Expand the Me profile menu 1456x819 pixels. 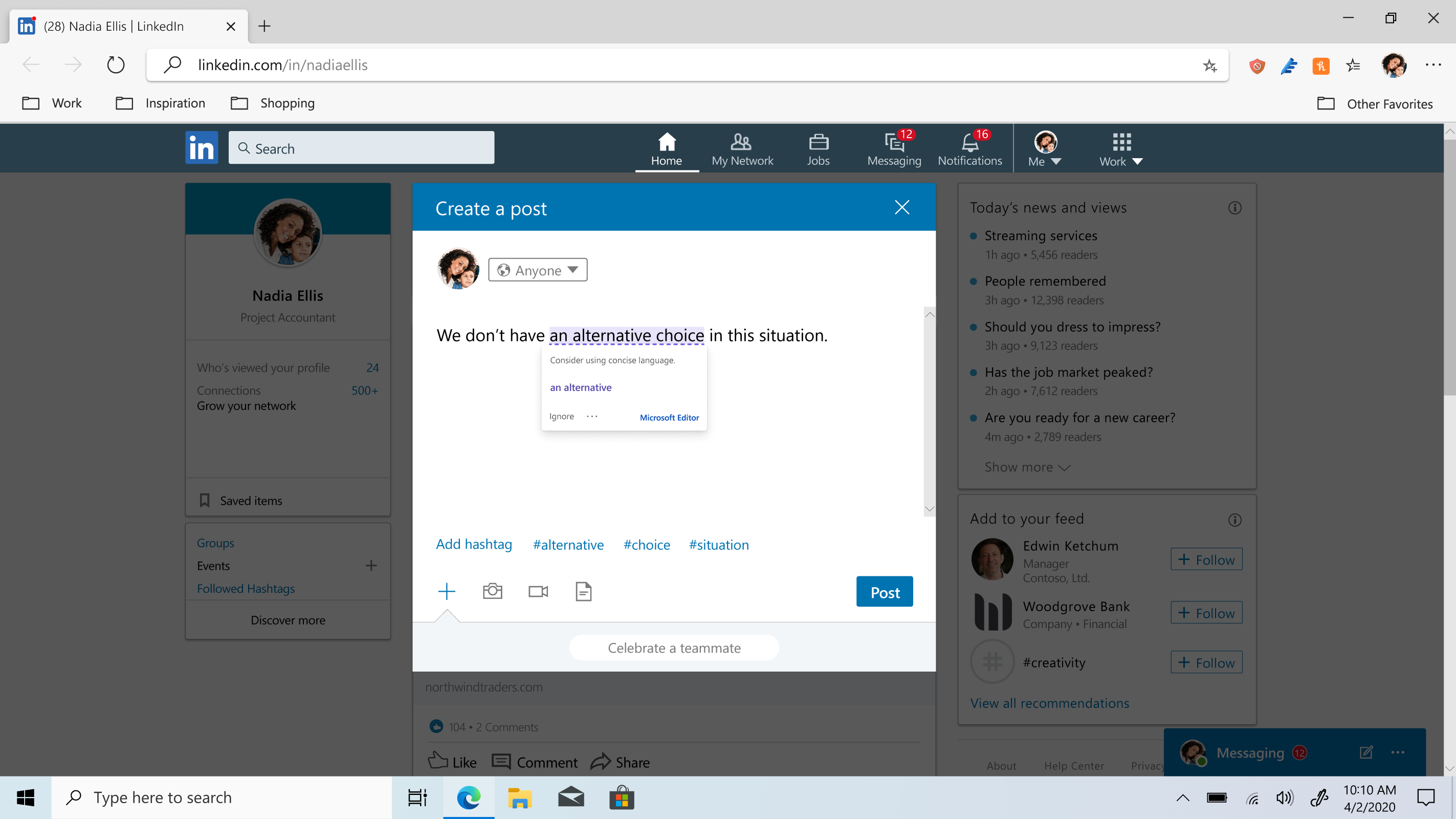click(1045, 149)
